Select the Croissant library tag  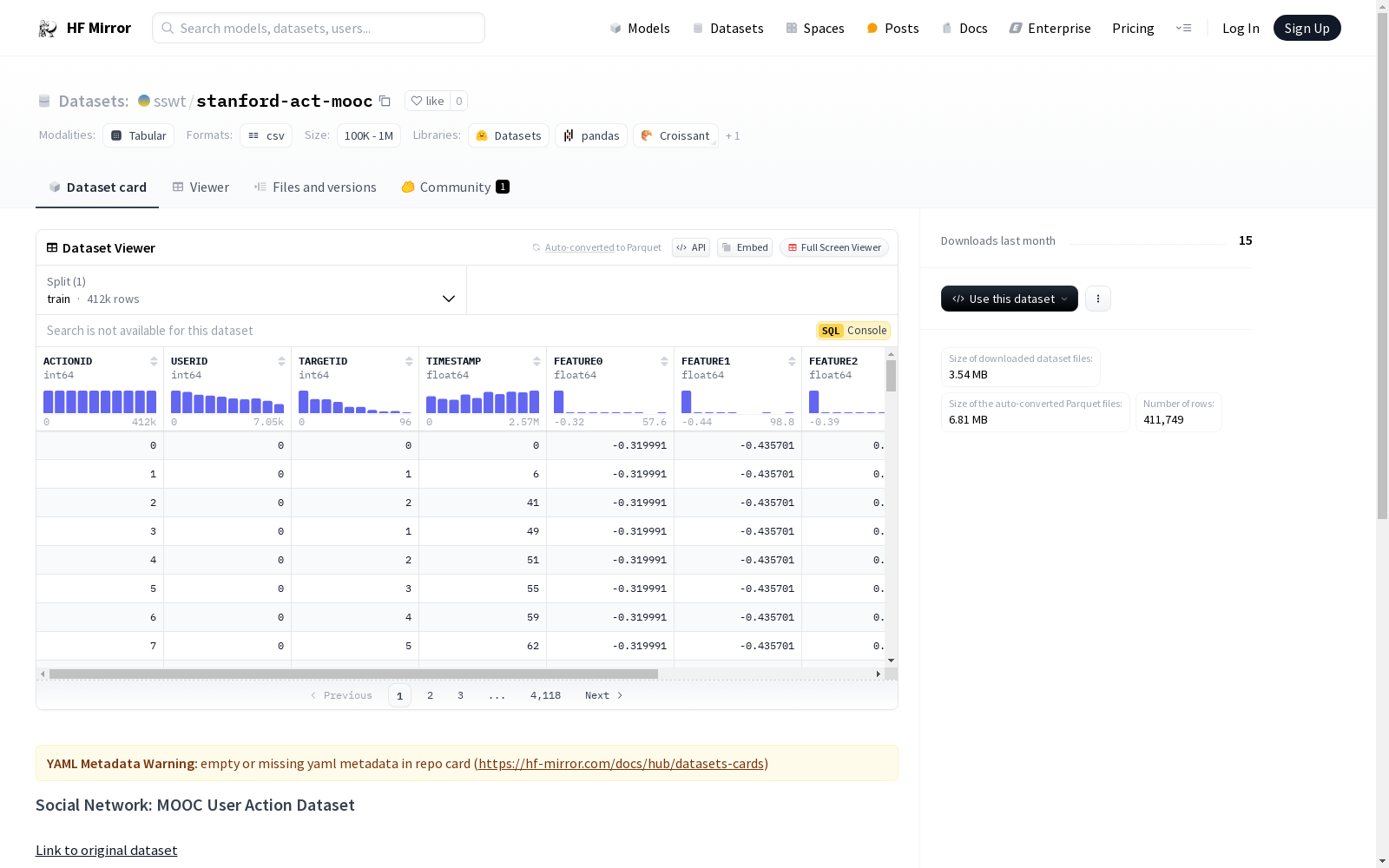coord(675,135)
